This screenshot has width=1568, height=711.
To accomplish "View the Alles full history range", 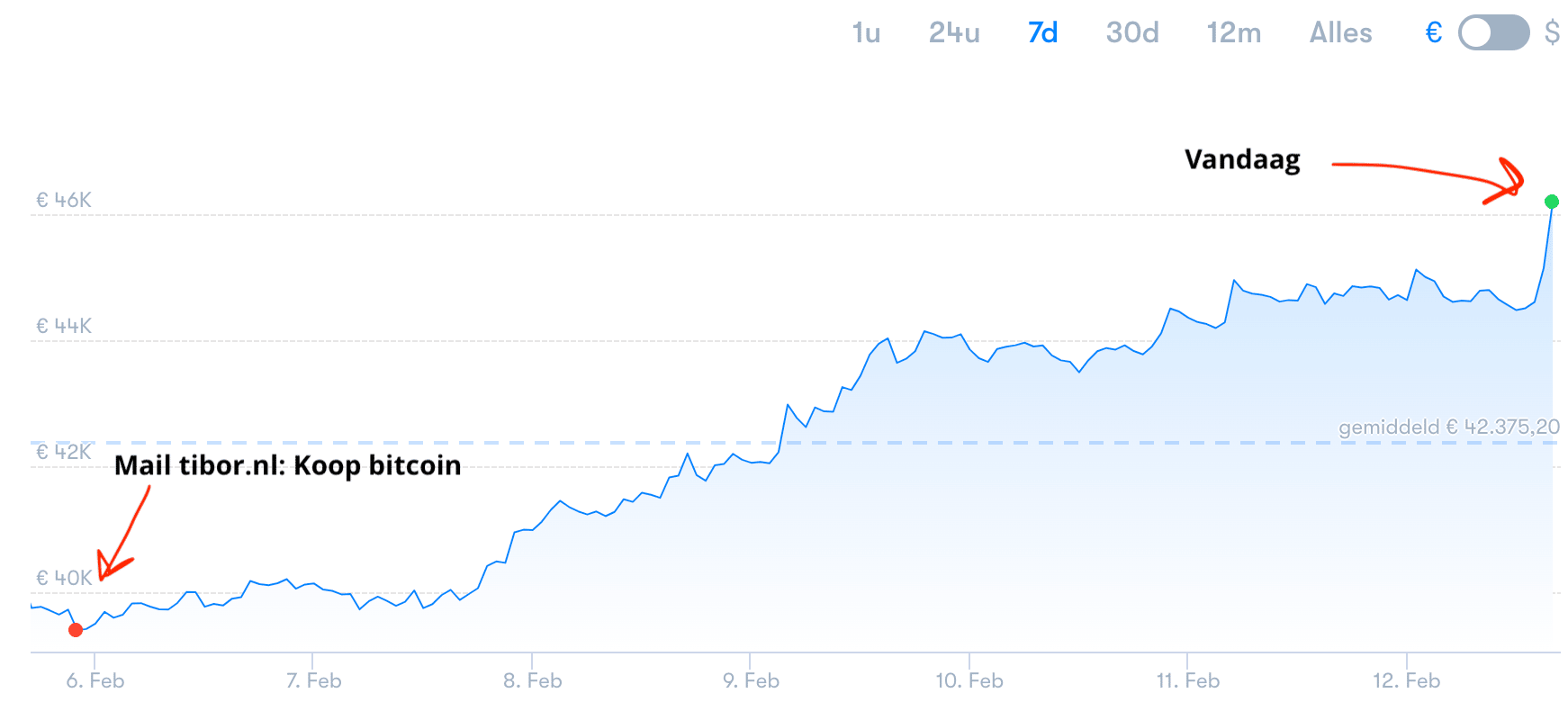I will (1340, 33).
